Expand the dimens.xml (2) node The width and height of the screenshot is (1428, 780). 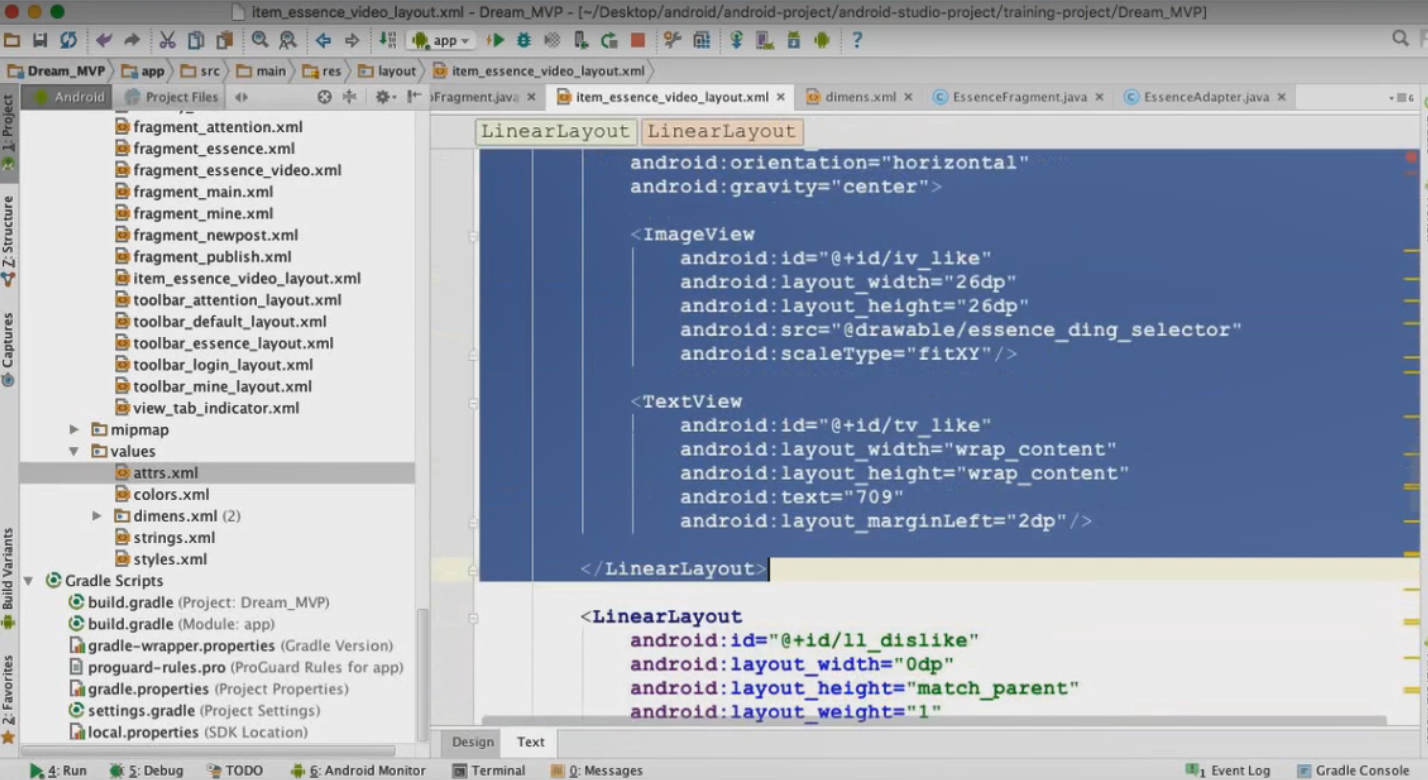coord(96,516)
